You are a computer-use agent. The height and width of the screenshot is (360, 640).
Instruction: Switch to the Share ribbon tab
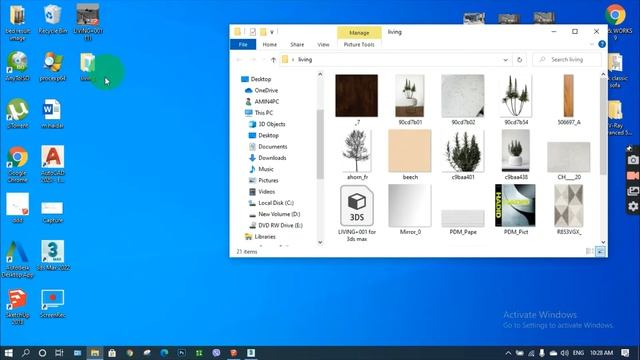click(x=297, y=44)
